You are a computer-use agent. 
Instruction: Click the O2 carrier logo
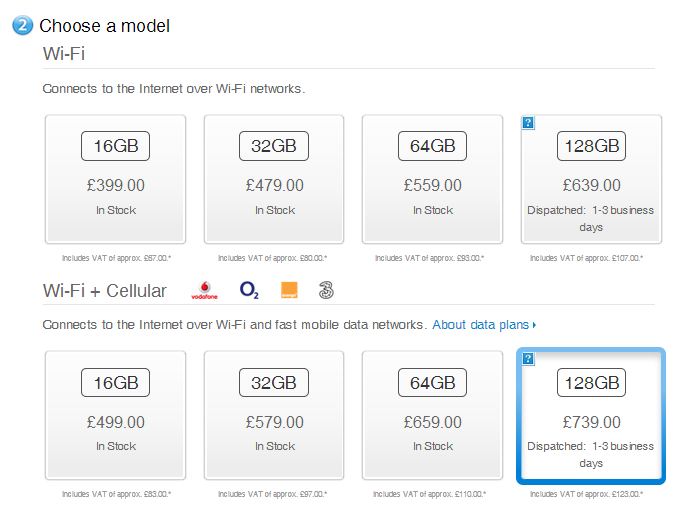click(x=249, y=291)
